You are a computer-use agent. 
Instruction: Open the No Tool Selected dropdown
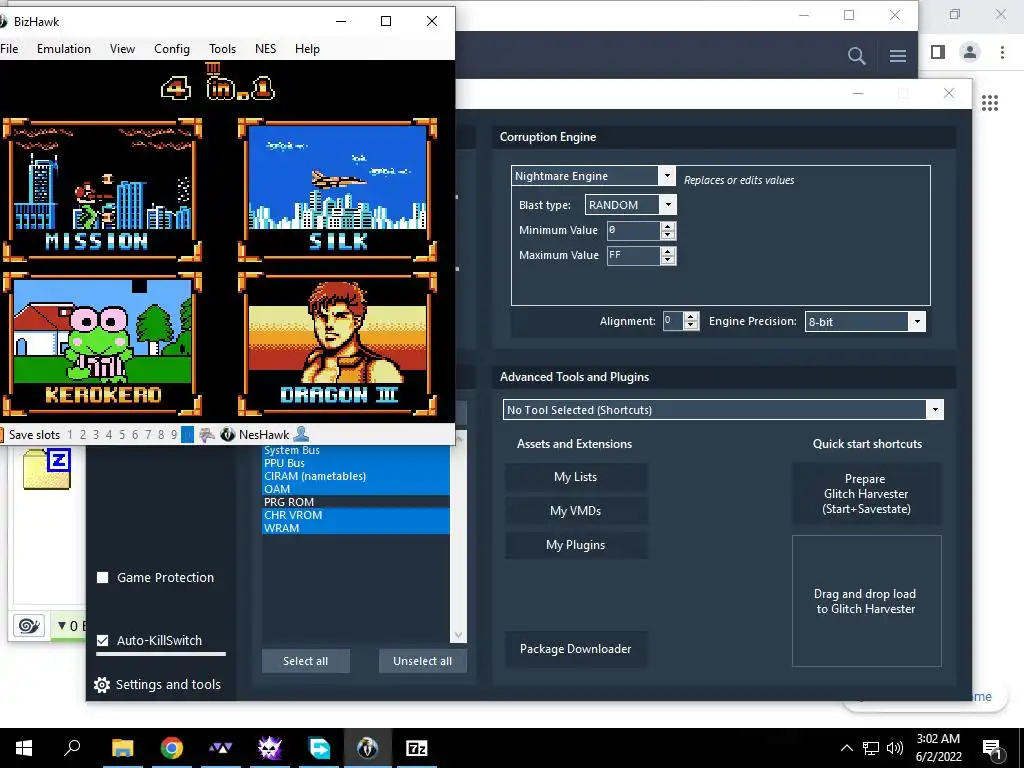point(935,410)
